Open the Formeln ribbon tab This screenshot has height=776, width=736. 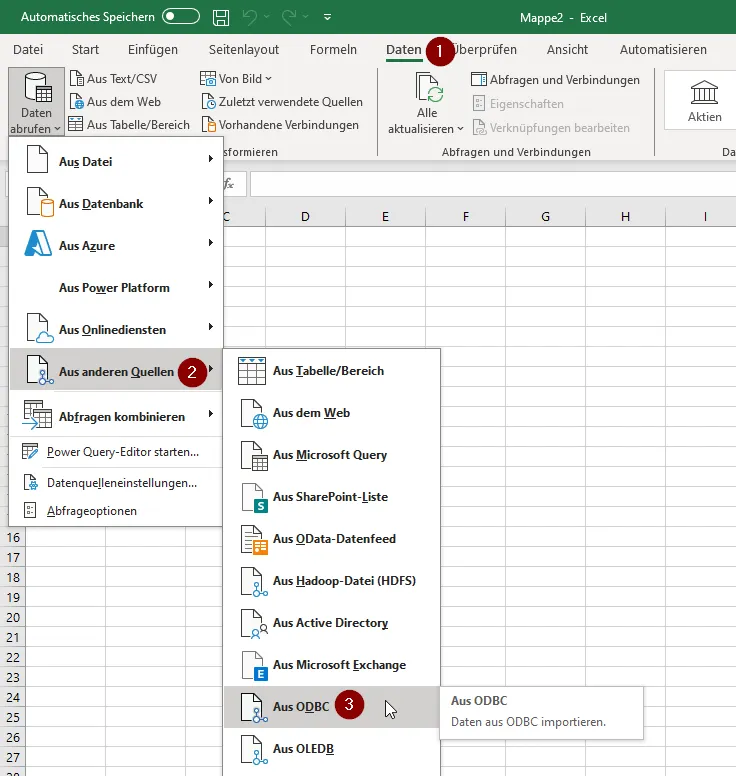tap(333, 50)
